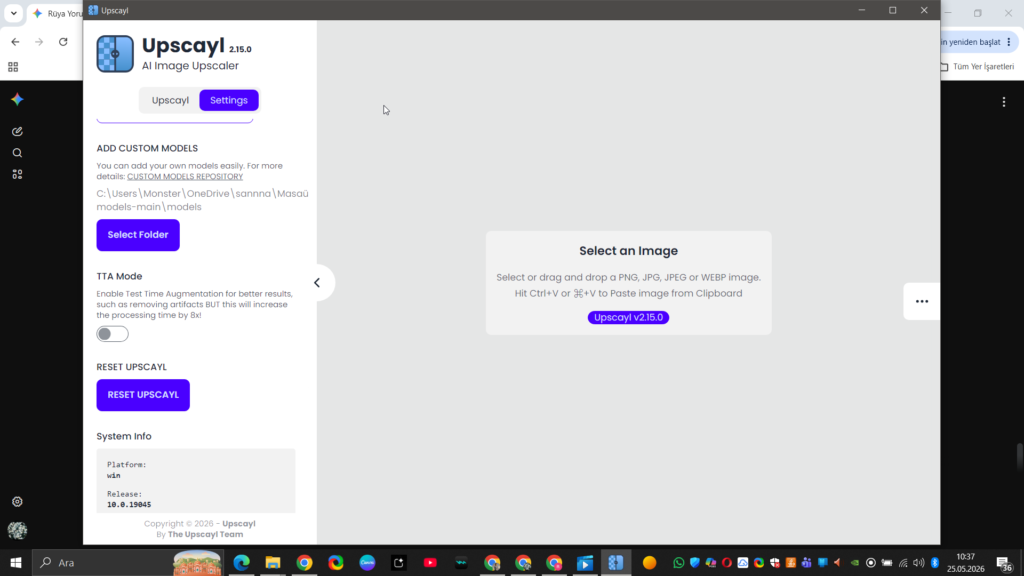The width and height of the screenshot is (1024, 576).
Task: Toggle the TTA Mode switch
Action: (x=112, y=334)
